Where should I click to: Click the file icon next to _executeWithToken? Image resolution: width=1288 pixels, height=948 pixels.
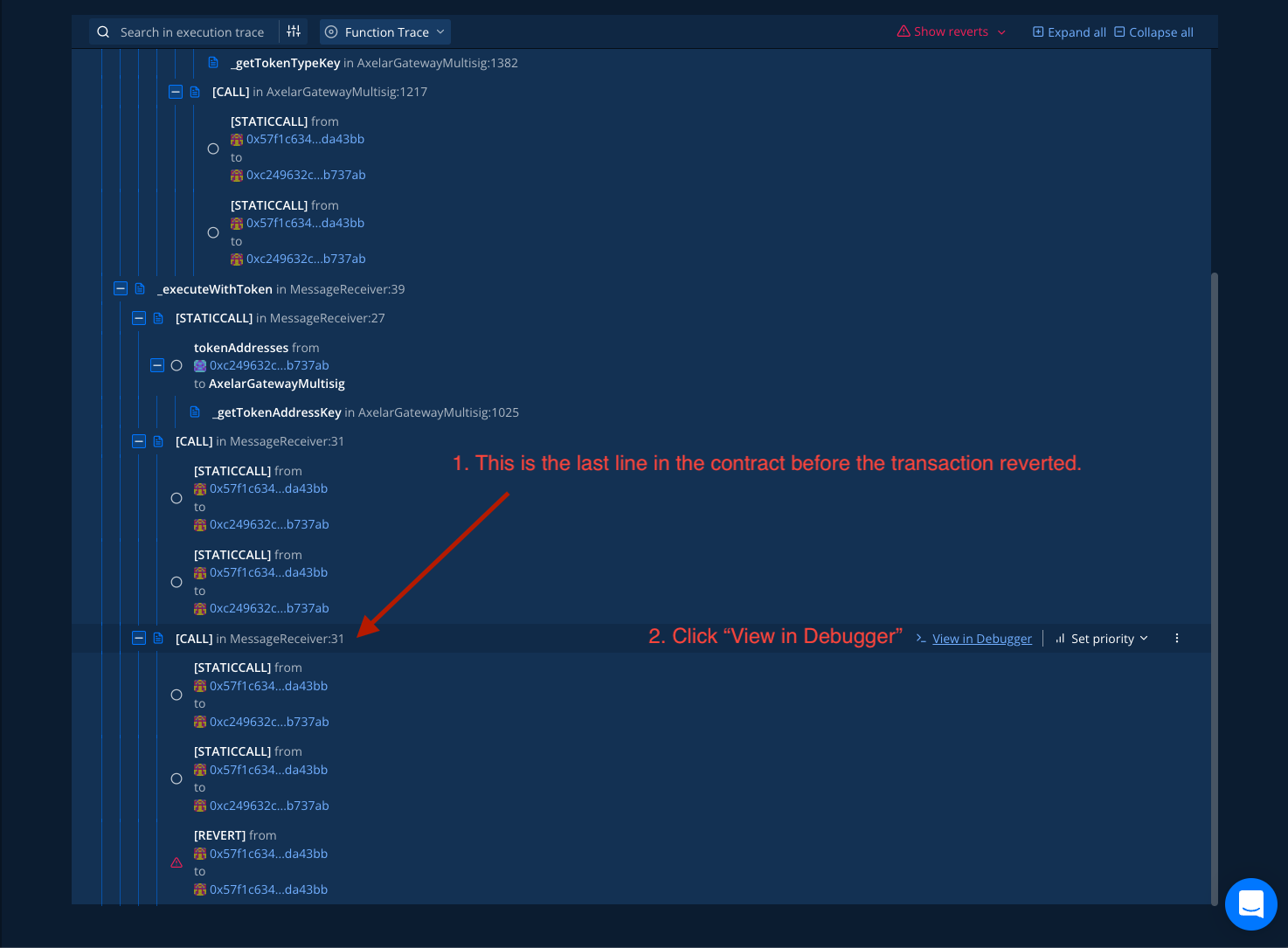140,289
